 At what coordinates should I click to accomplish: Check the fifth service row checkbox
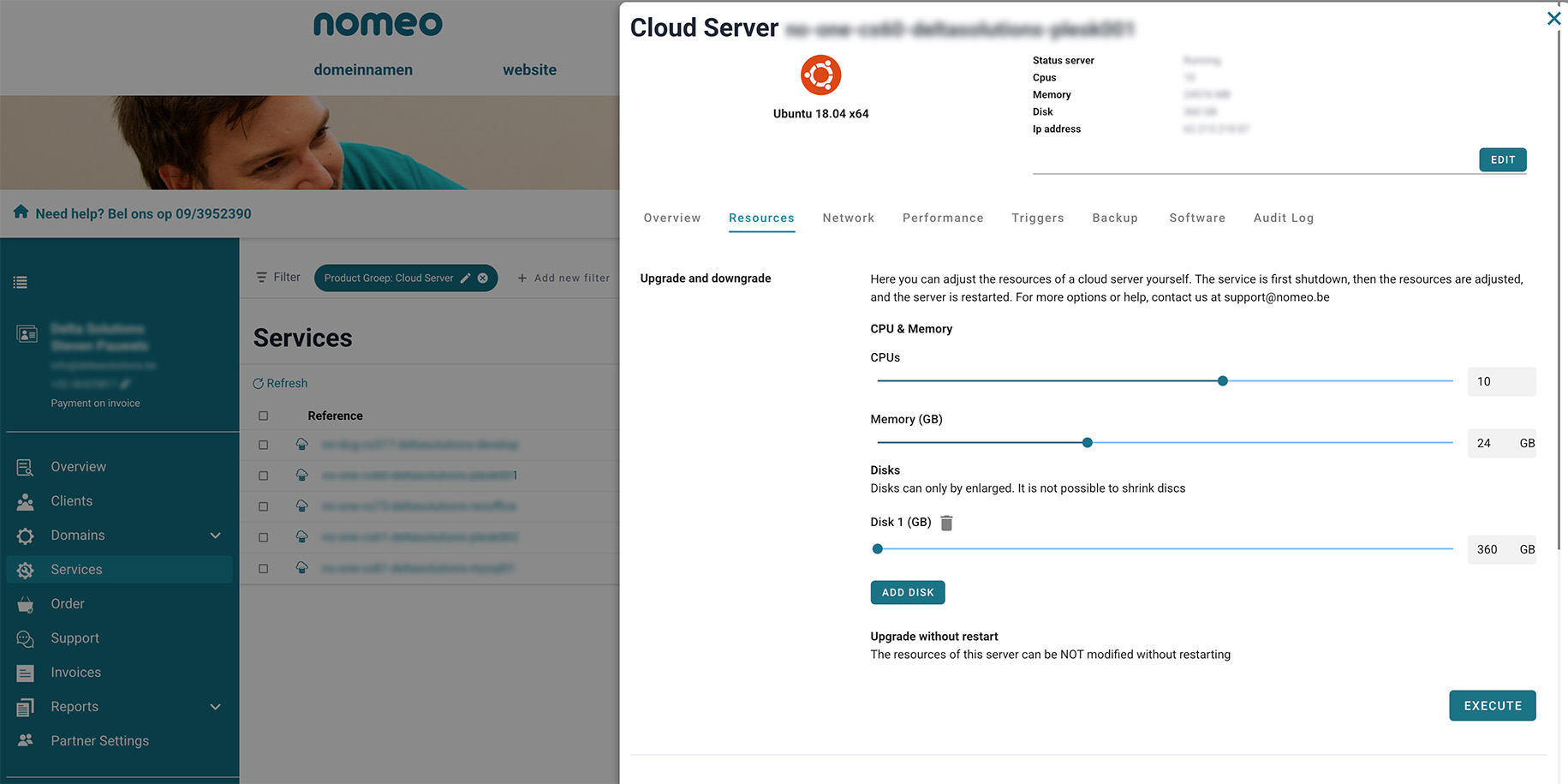point(263,568)
